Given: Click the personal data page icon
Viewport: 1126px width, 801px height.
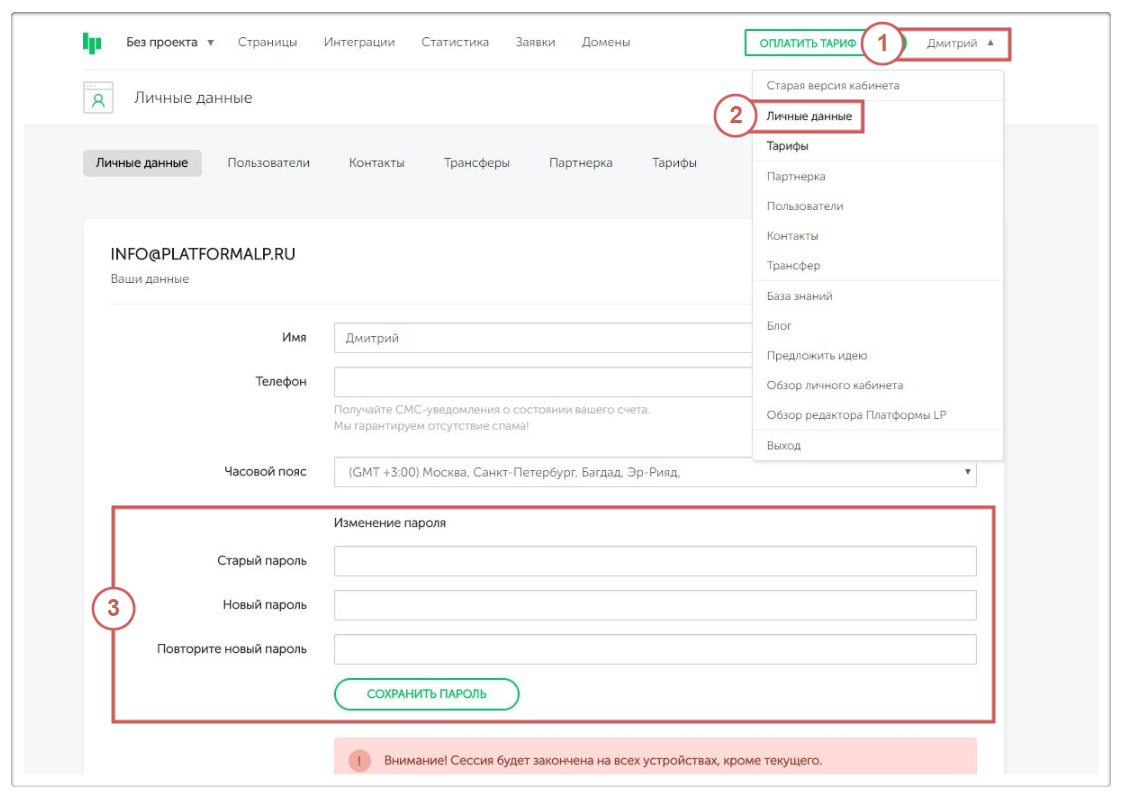Looking at the screenshot, I should pos(98,98).
